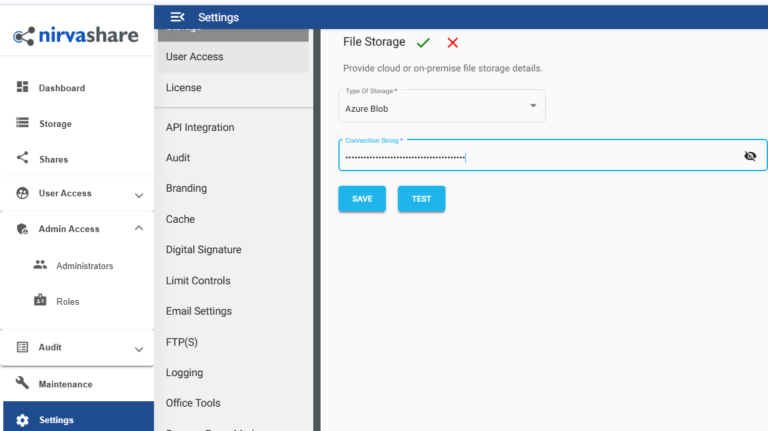Viewport: 768px width, 431px height.
Task: Expand the Audit sidebar chevron
Action: [139, 349]
